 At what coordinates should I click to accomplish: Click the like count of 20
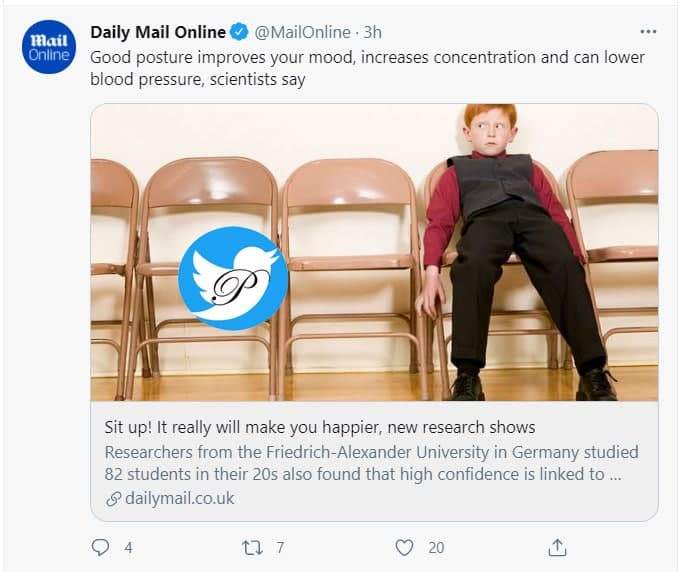pyautogui.click(x=435, y=548)
